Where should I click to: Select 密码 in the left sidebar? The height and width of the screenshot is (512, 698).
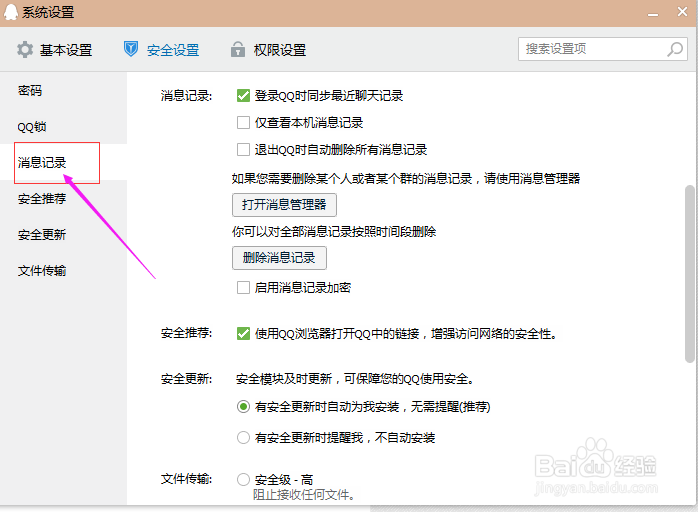click(30, 91)
